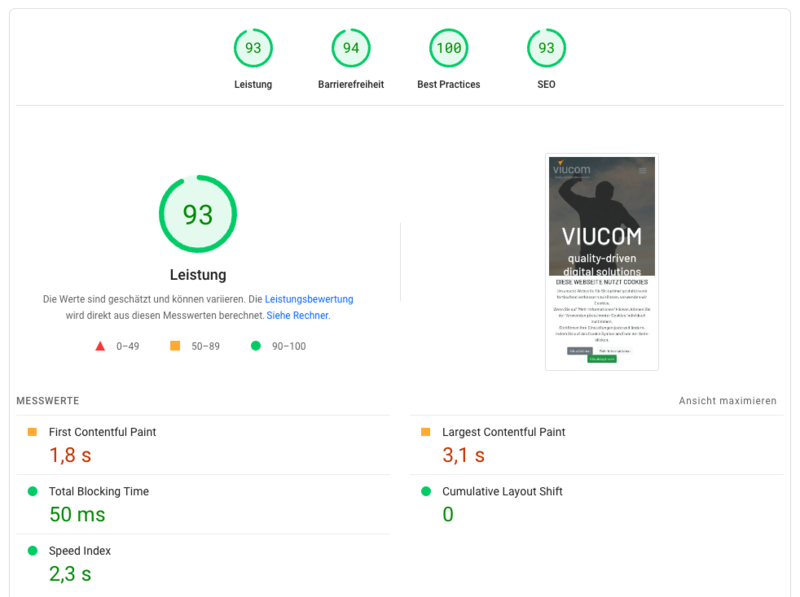Click the SEO score gauge 93
Image resolution: width=800 pixels, height=597 pixels.
point(546,48)
